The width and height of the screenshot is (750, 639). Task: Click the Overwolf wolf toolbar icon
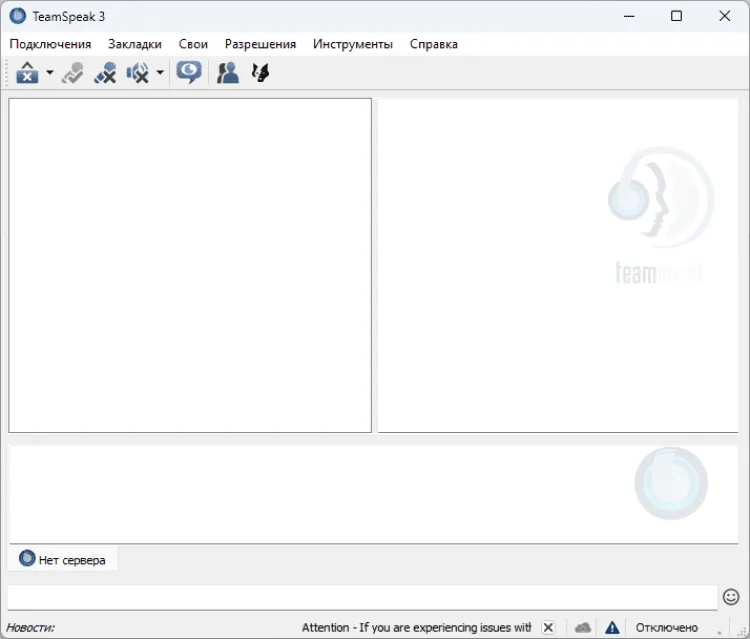coord(261,73)
